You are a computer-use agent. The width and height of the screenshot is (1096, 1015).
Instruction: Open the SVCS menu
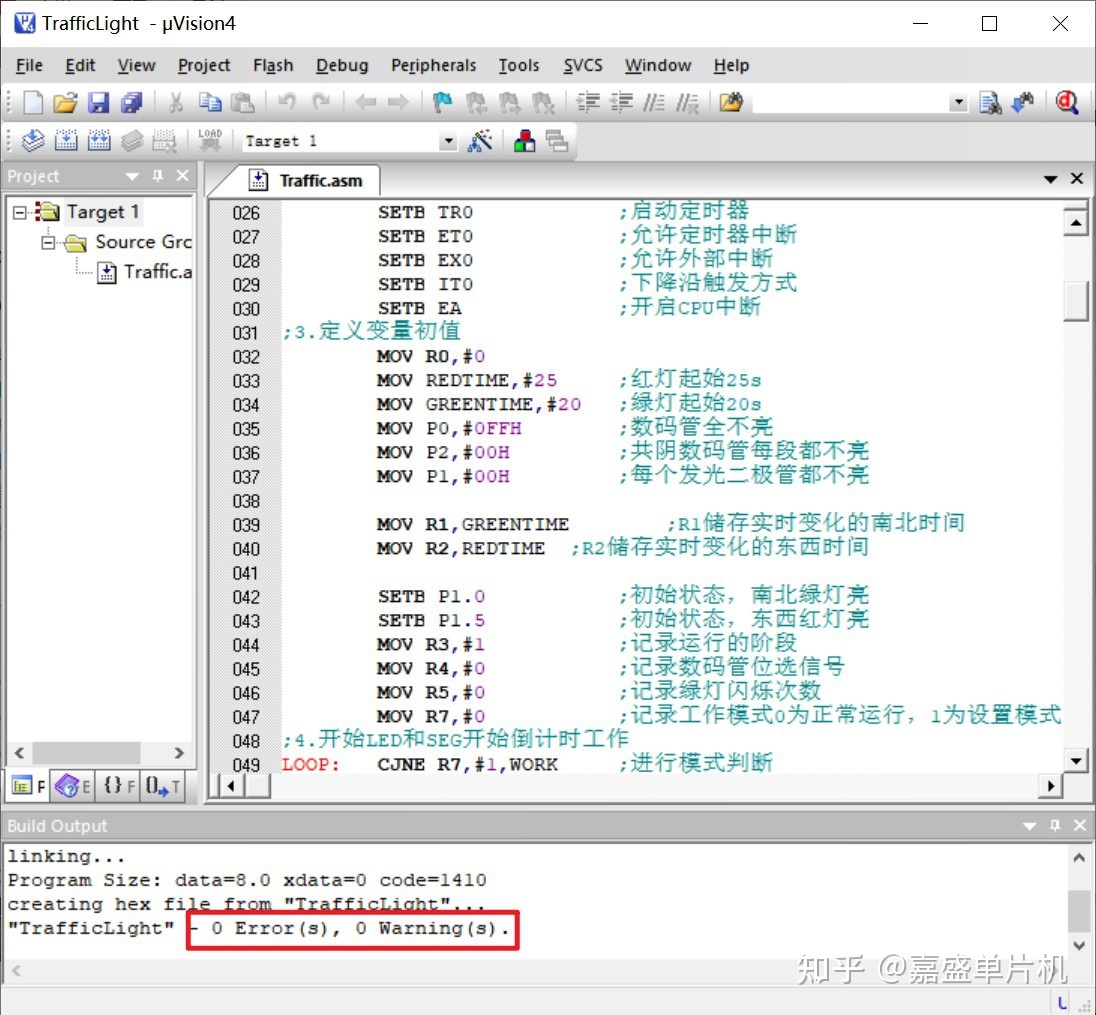(x=583, y=65)
